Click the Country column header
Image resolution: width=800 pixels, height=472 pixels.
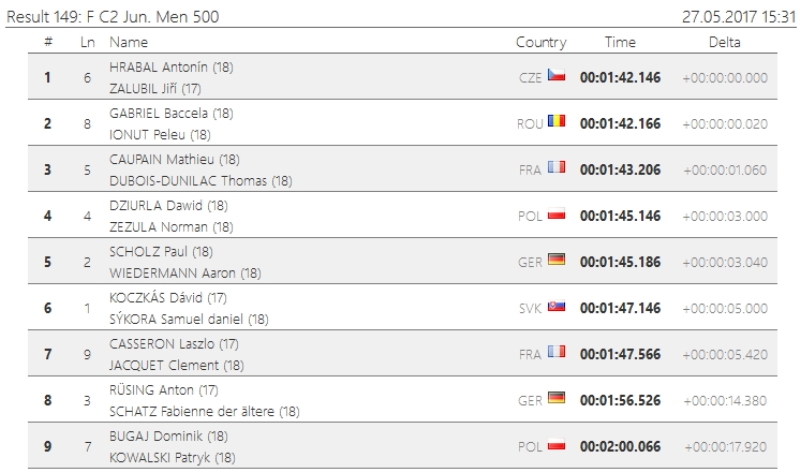(x=541, y=42)
